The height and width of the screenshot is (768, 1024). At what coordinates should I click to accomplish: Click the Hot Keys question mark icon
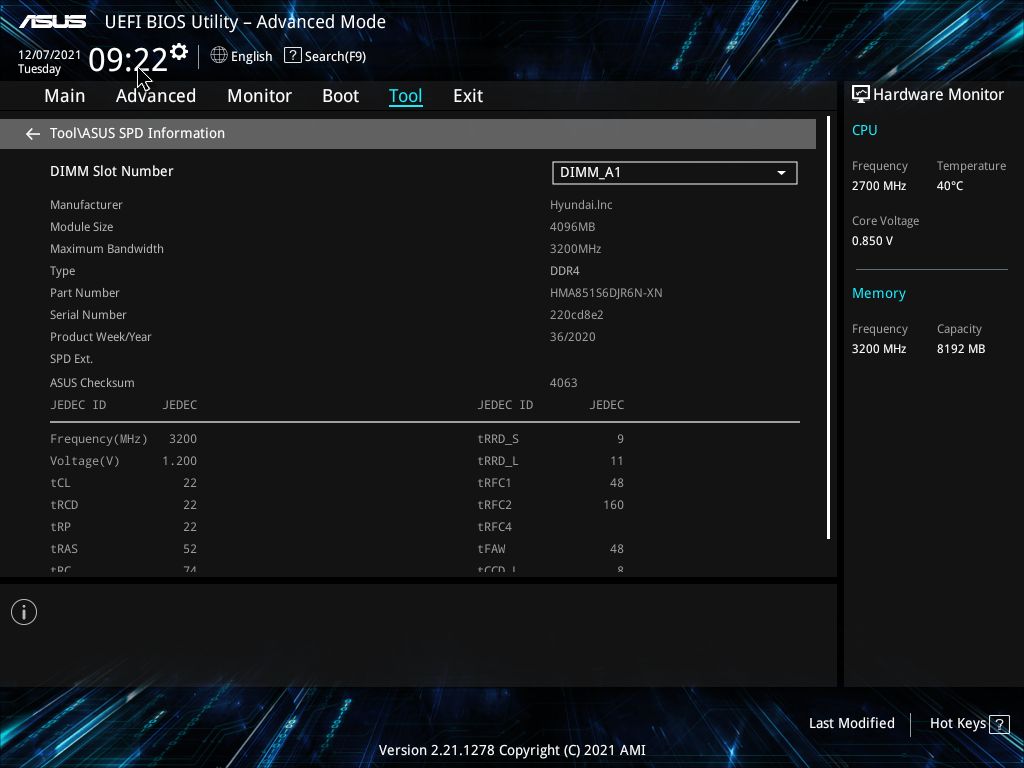tap(999, 724)
